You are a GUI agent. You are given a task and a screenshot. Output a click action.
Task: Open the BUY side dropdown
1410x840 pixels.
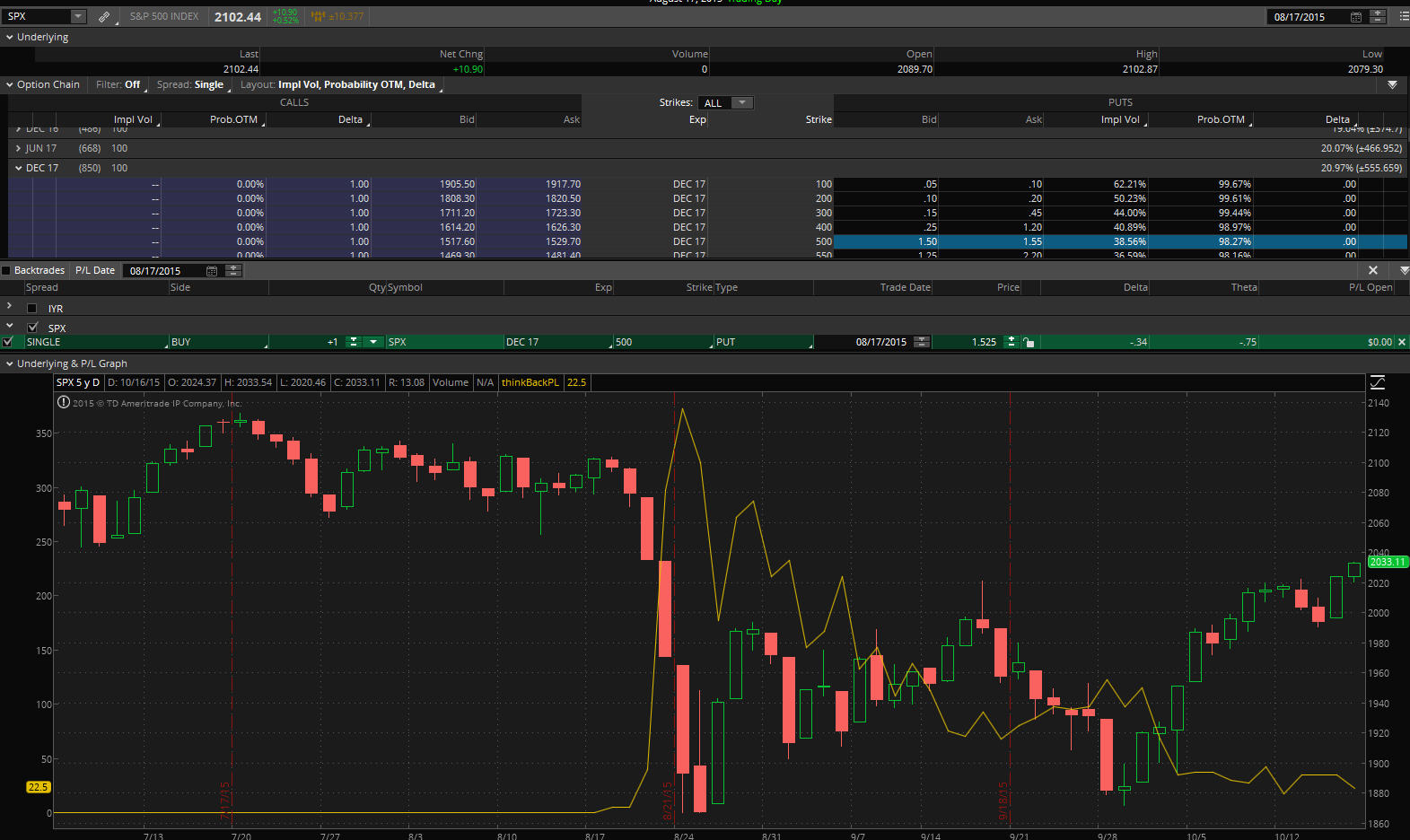(218, 342)
